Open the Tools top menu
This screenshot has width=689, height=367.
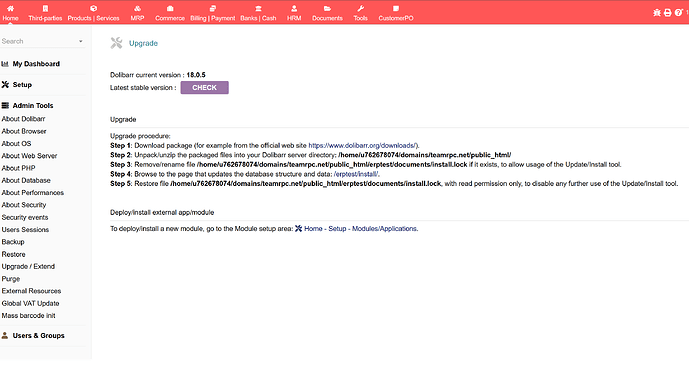click(360, 12)
